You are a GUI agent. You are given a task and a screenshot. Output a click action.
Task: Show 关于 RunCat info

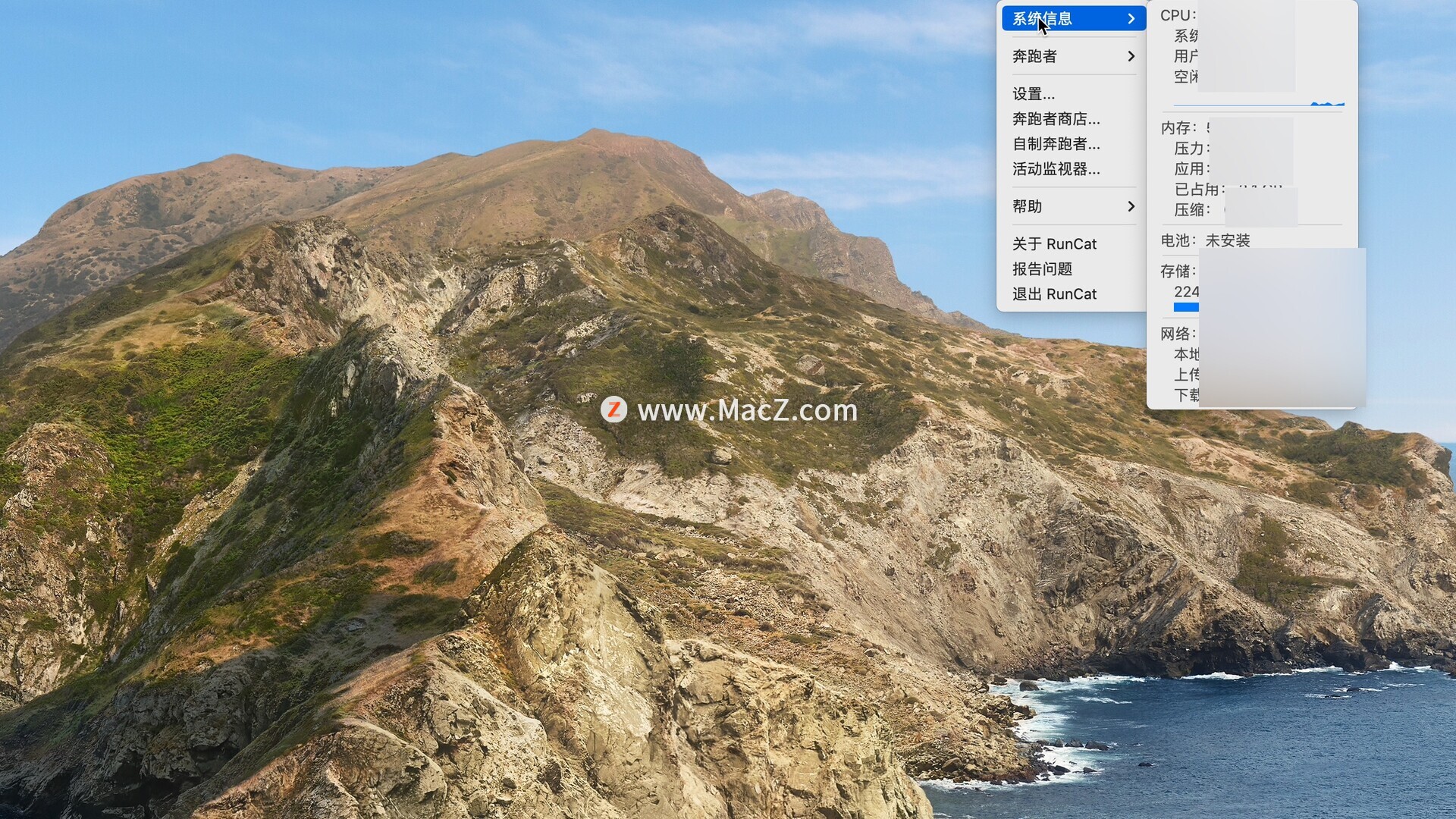click(x=1054, y=244)
